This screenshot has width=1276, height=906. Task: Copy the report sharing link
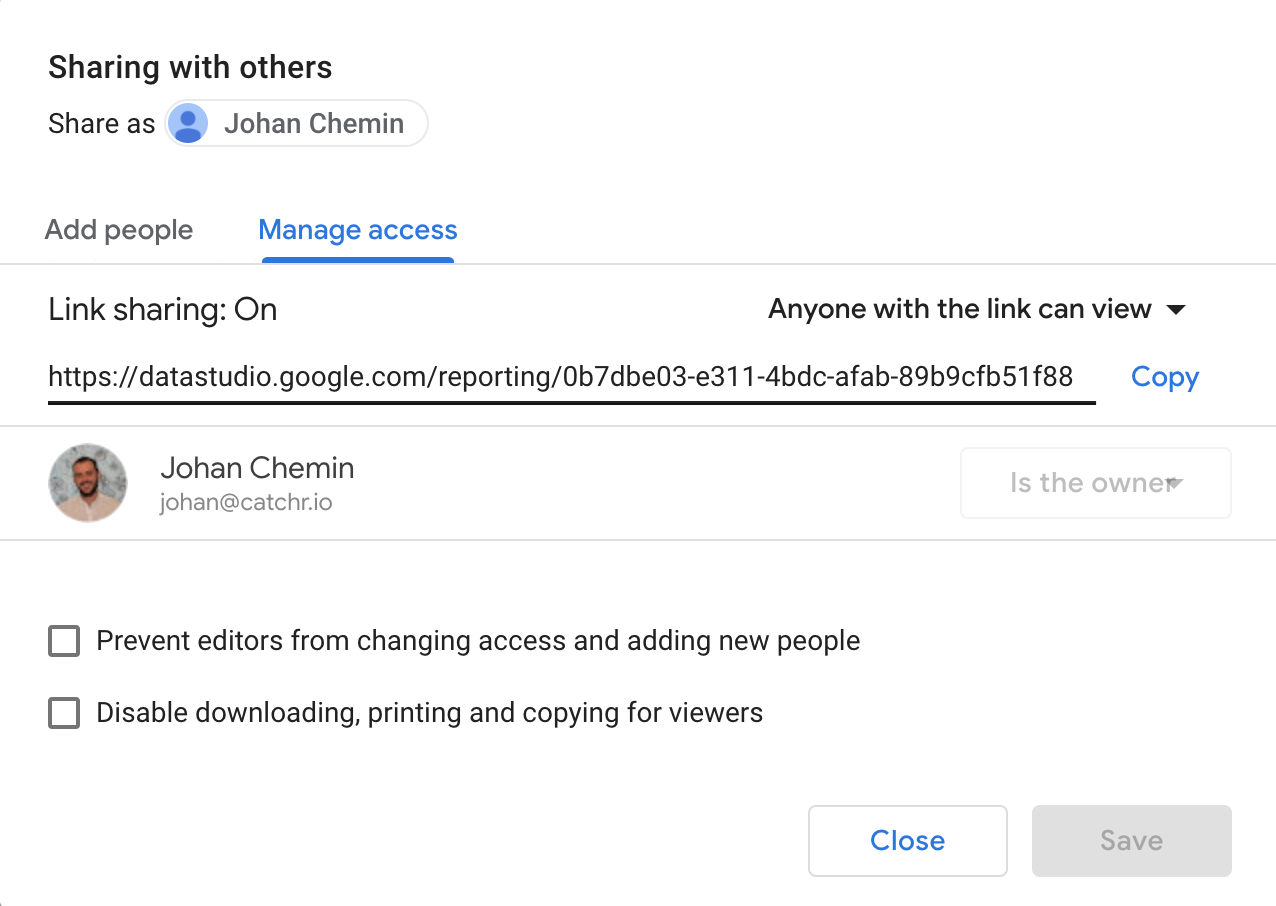1164,377
